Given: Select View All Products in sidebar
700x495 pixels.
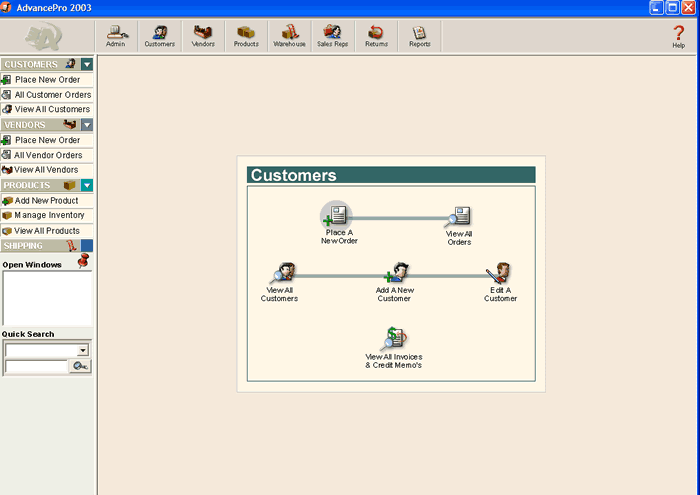Looking at the screenshot, I should coord(47,231).
